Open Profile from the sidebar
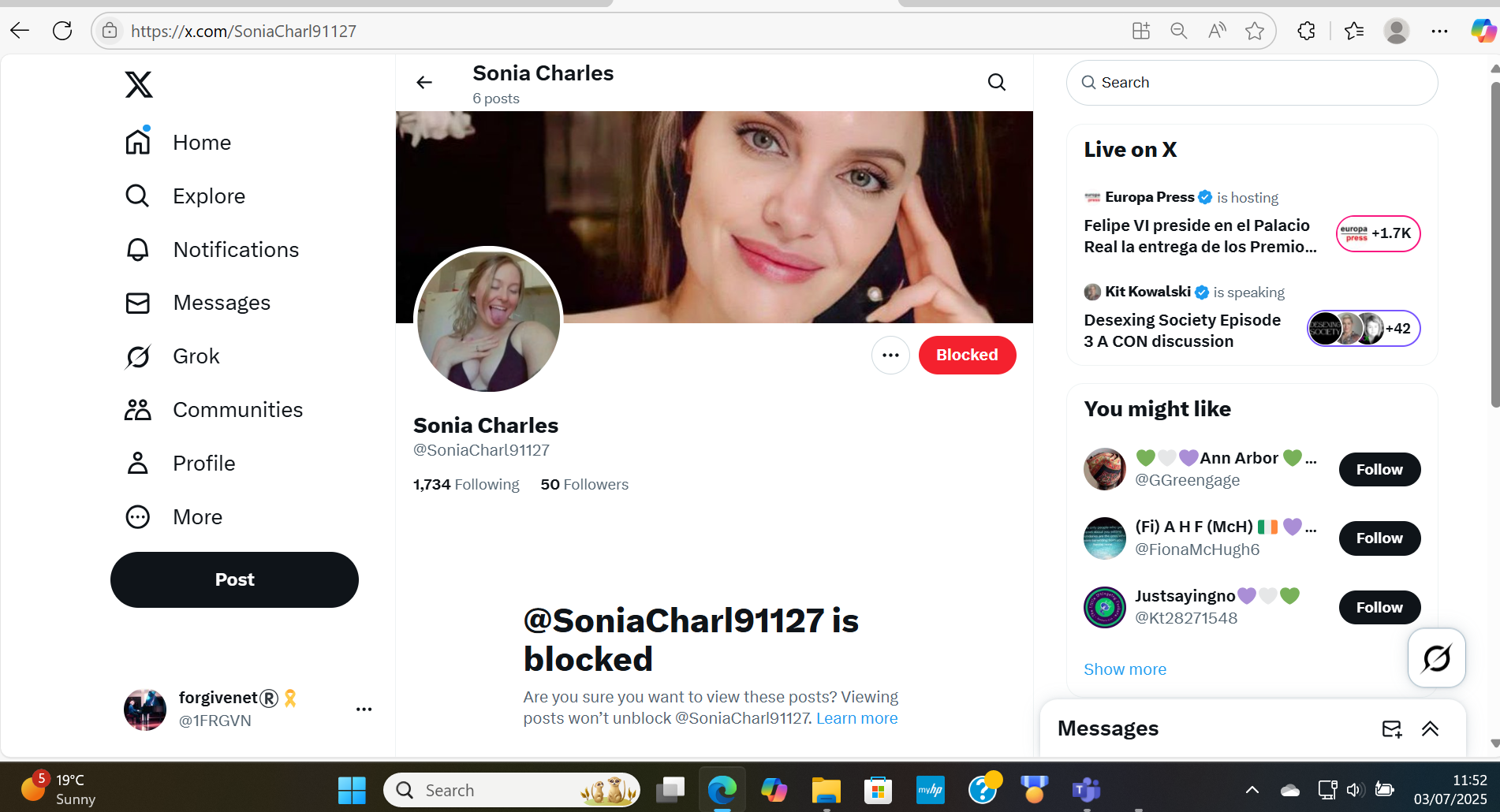Image resolution: width=1500 pixels, height=812 pixels. (180, 464)
